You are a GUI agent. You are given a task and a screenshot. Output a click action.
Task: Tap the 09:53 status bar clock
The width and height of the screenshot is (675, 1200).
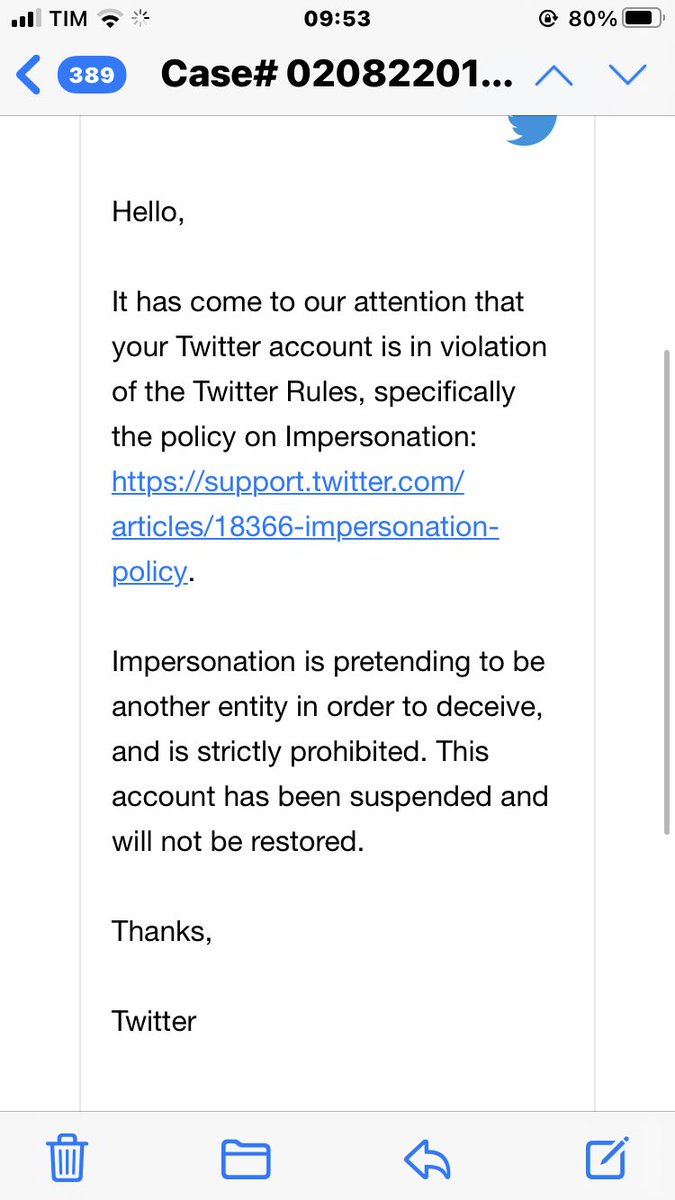coord(336,18)
